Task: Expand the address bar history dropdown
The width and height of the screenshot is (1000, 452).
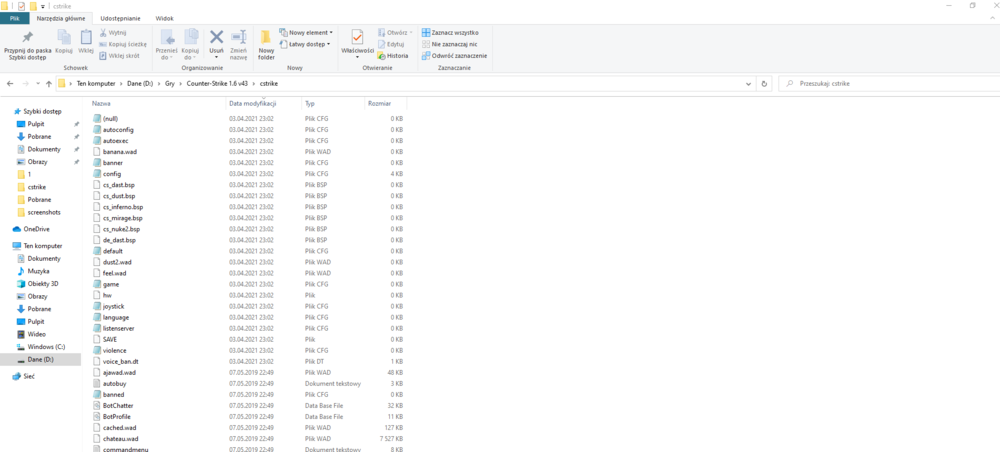Action: coord(748,84)
